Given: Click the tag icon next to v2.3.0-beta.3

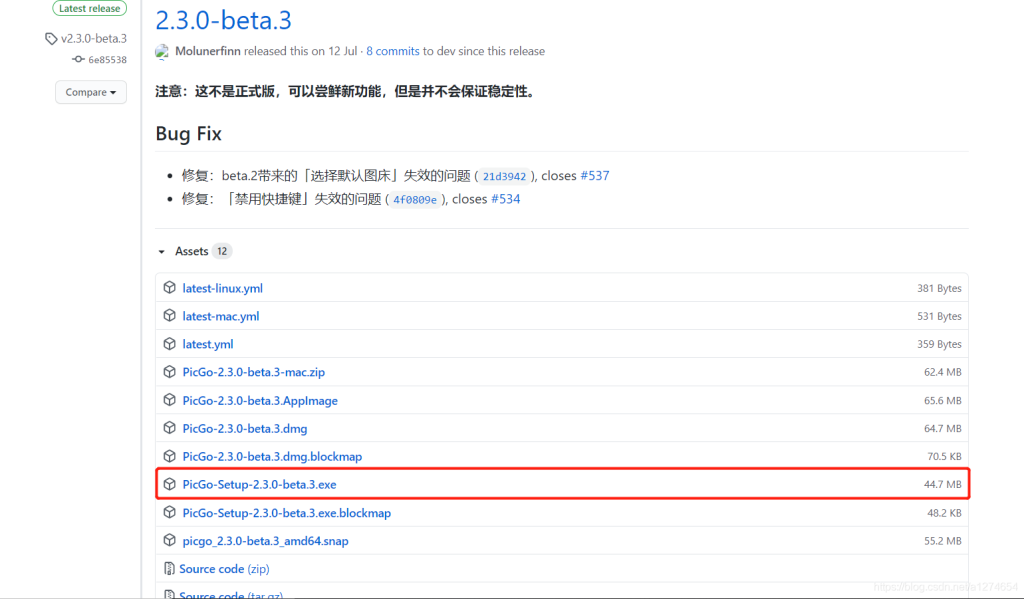Looking at the screenshot, I should (x=51, y=39).
